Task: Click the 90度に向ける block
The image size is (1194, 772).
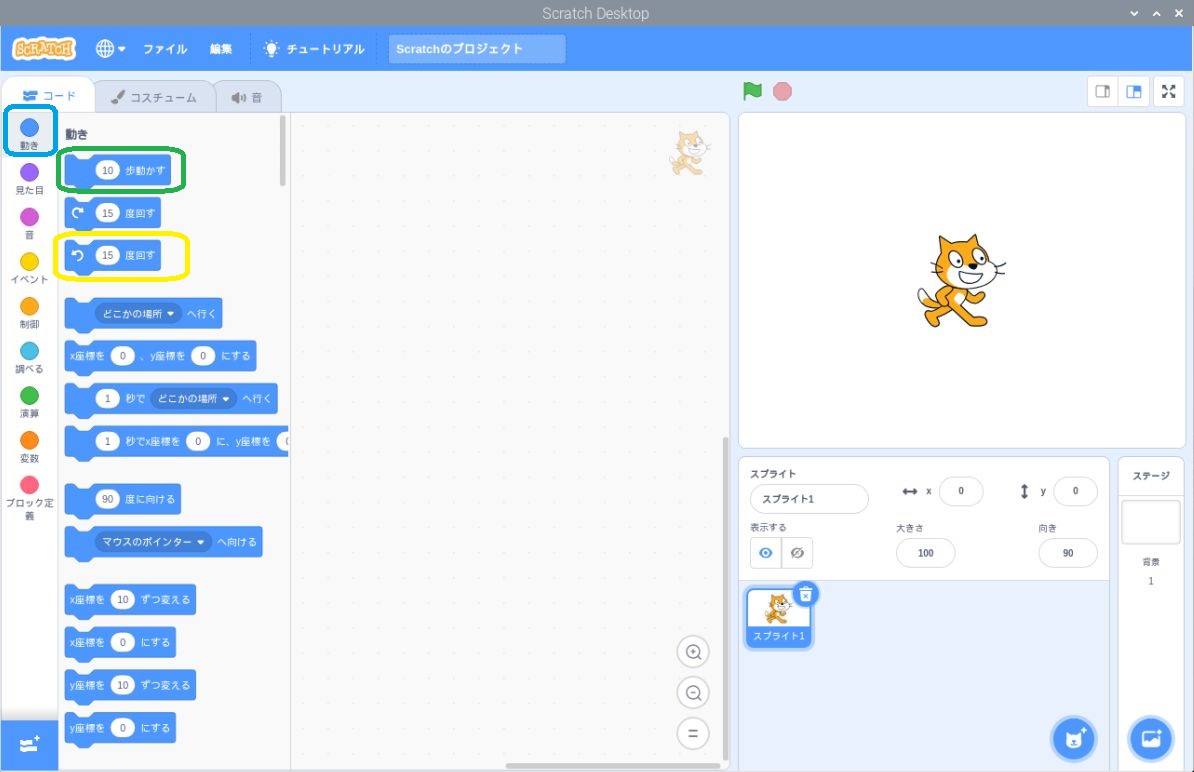Action: pyautogui.click(x=123, y=499)
